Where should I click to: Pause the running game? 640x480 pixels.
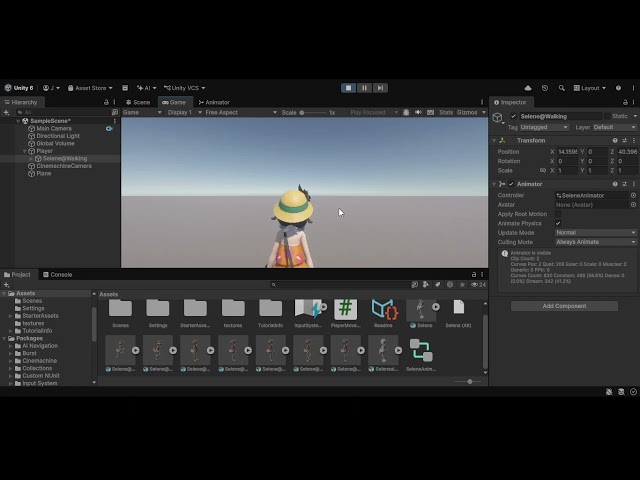coord(364,88)
